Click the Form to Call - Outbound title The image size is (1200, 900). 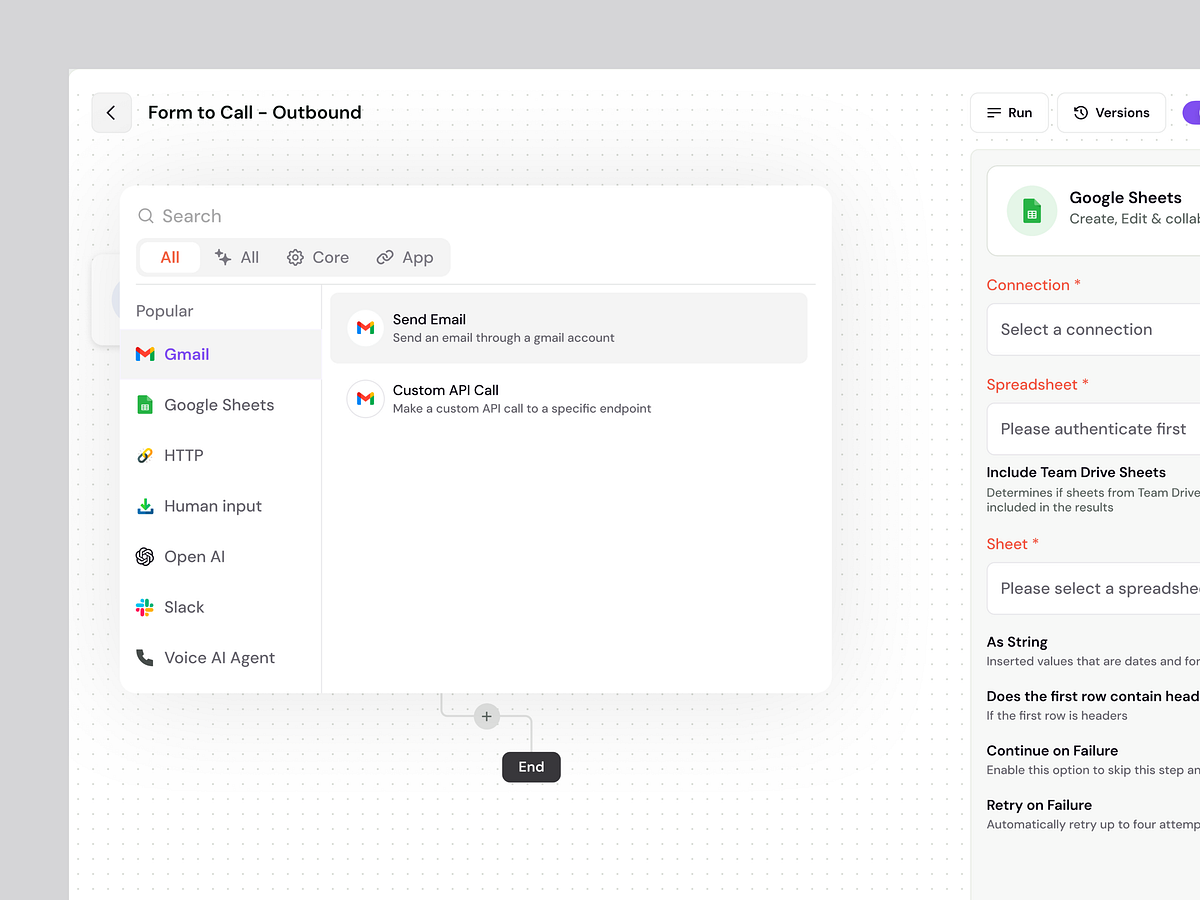[x=255, y=113]
